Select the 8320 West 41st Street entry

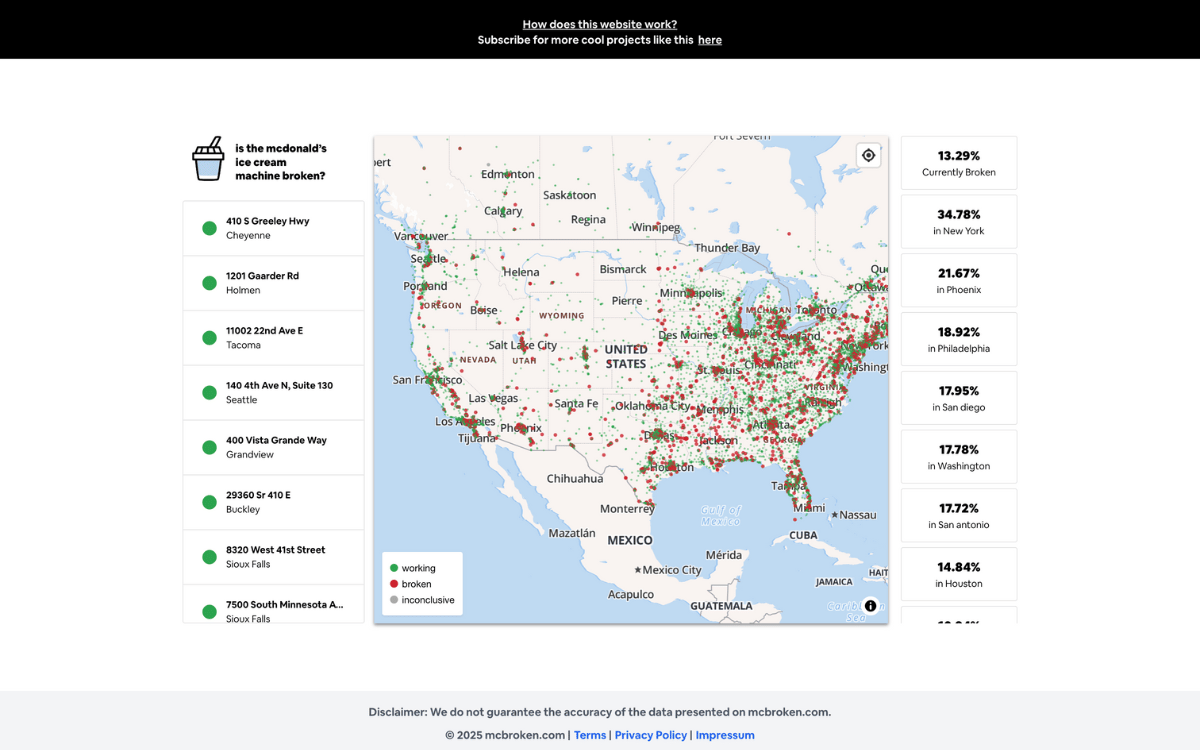click(x=273, y=557)
